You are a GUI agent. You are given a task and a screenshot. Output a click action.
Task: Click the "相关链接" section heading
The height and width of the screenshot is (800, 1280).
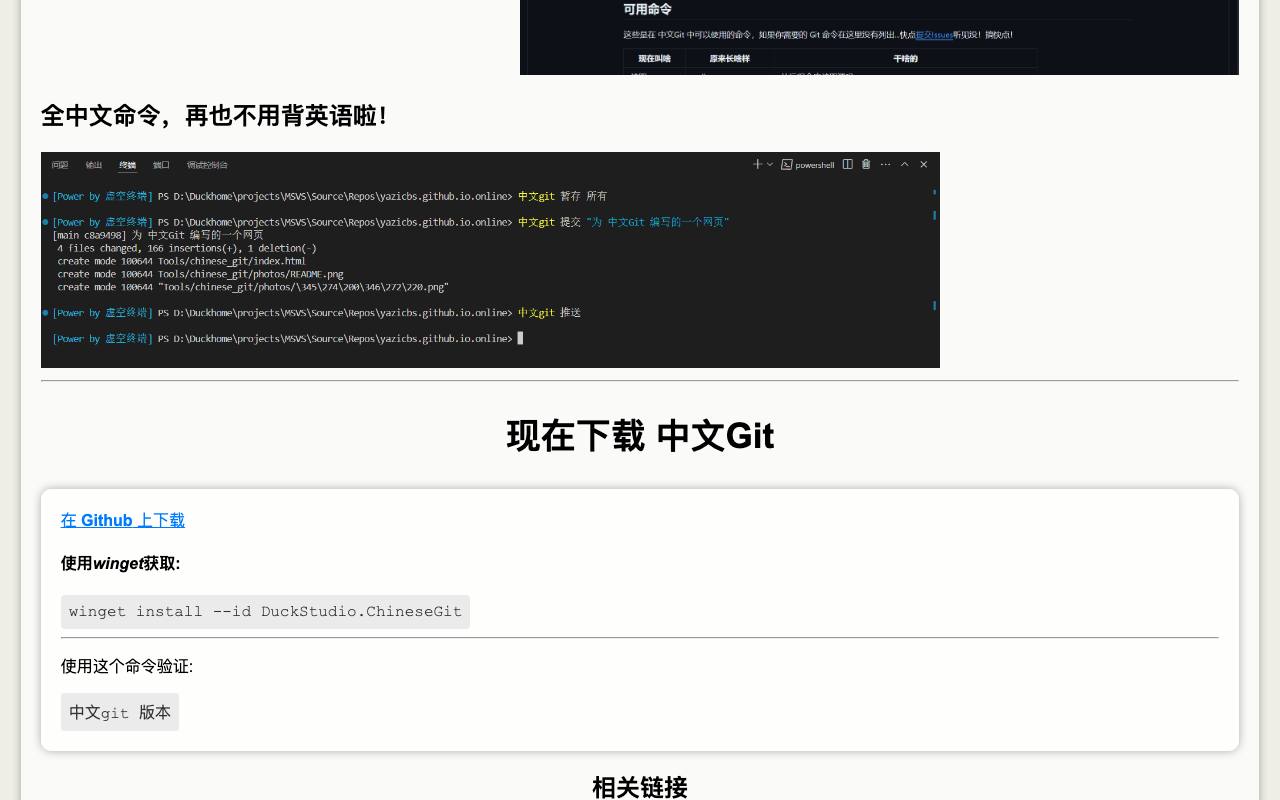point(640,787)
